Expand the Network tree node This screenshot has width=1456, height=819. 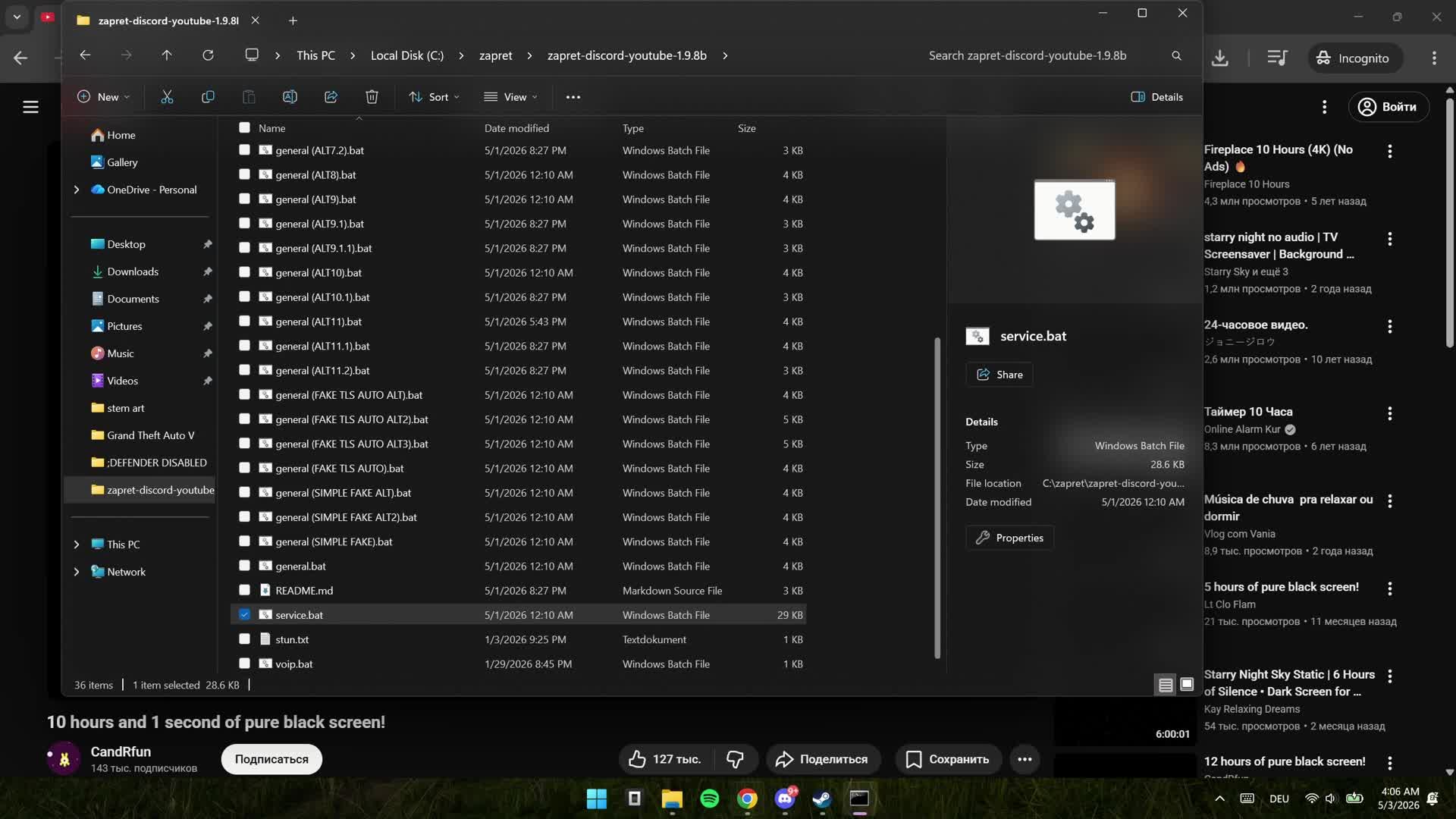pyautogui.click(x=77, y=572)
